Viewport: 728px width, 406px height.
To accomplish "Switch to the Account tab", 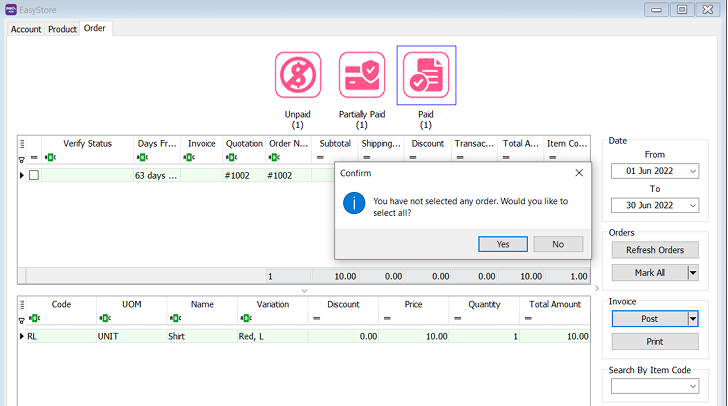I will [26, 29].
